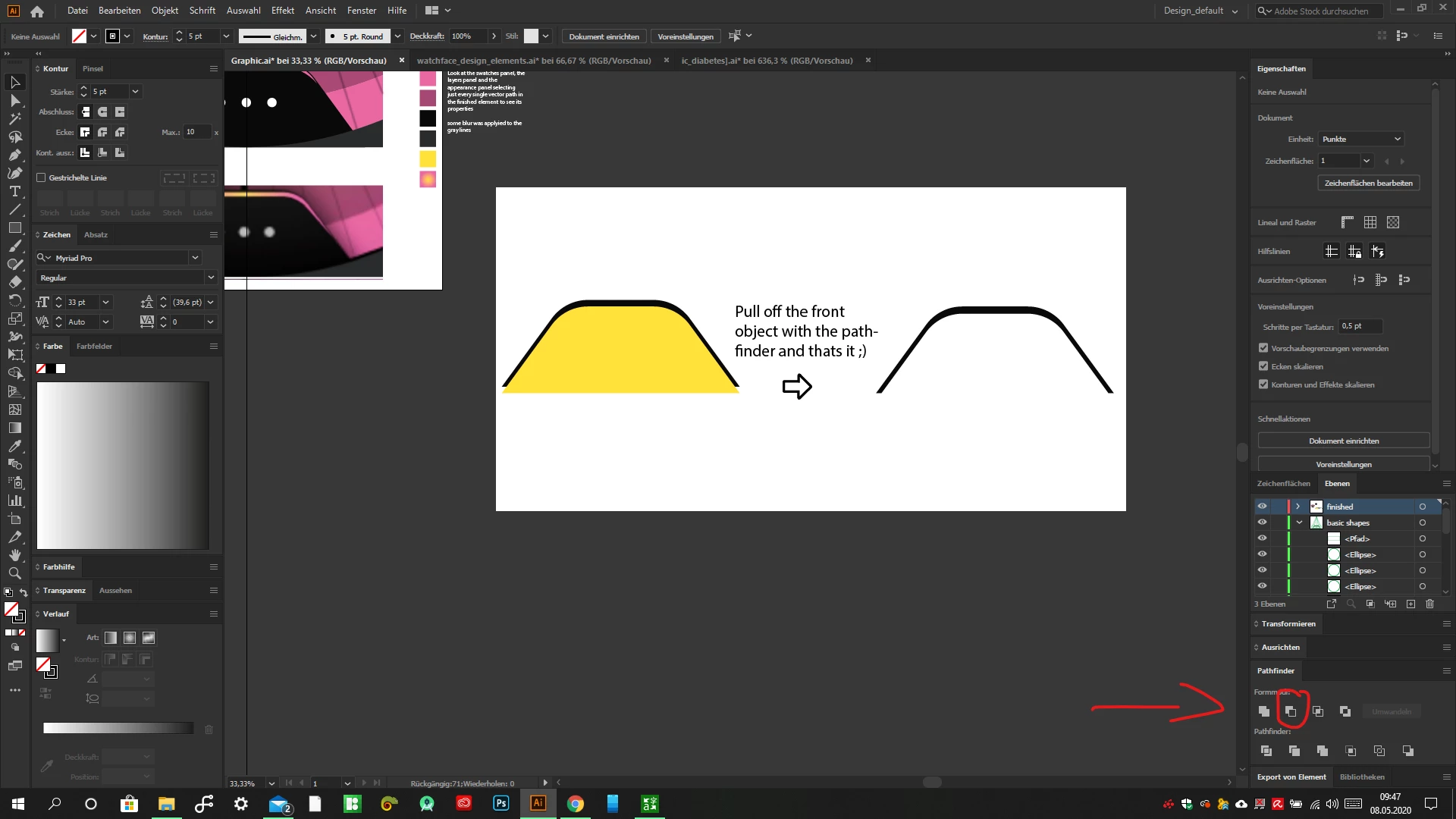Uncheck Ecken skalieren checkbox
Viewport: 1456px width, 819px height.
pos(1263,366)
